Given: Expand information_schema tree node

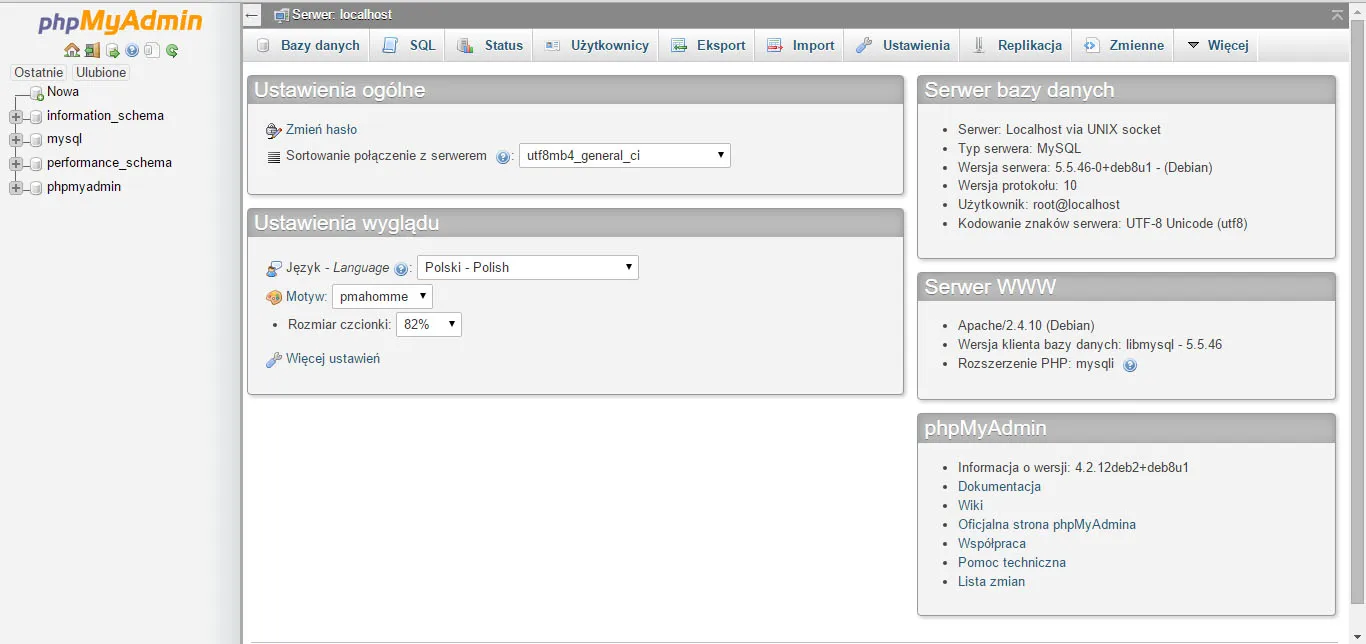Looking at the screenshot, I should 16,117.
